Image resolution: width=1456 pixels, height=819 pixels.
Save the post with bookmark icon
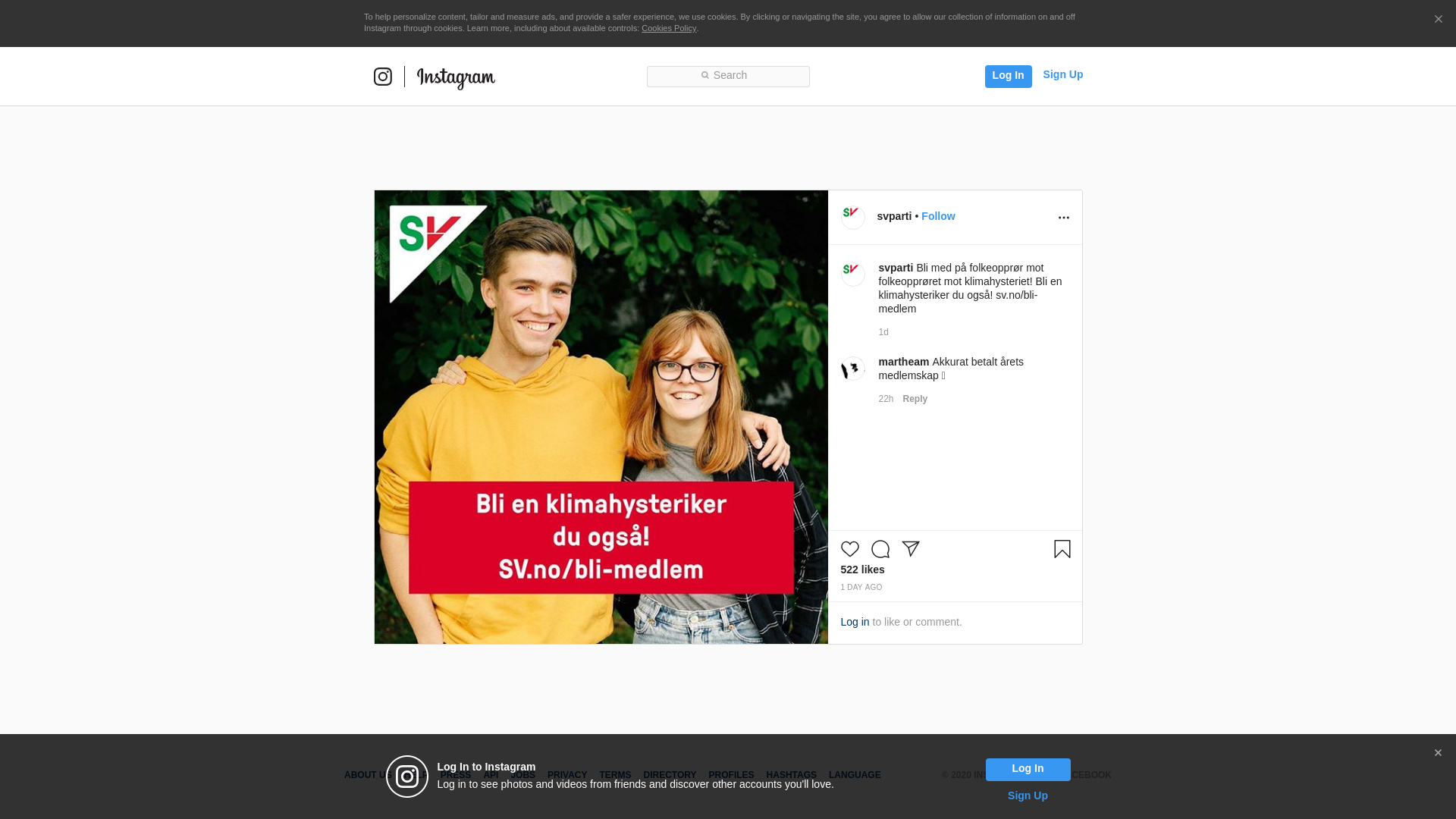pyautogui.click(x=1062, y=549)
